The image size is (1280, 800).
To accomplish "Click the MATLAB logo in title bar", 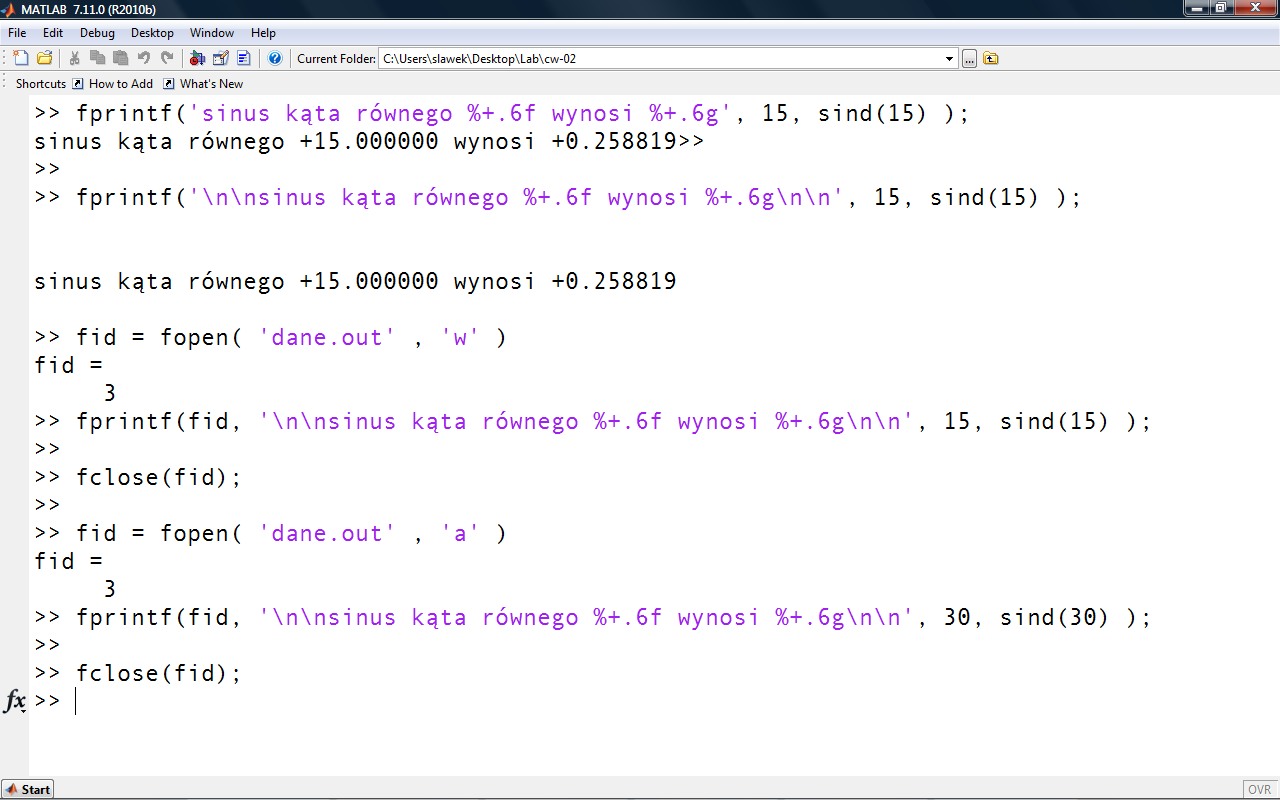I will pyautogui.click(x=9, y=9).
